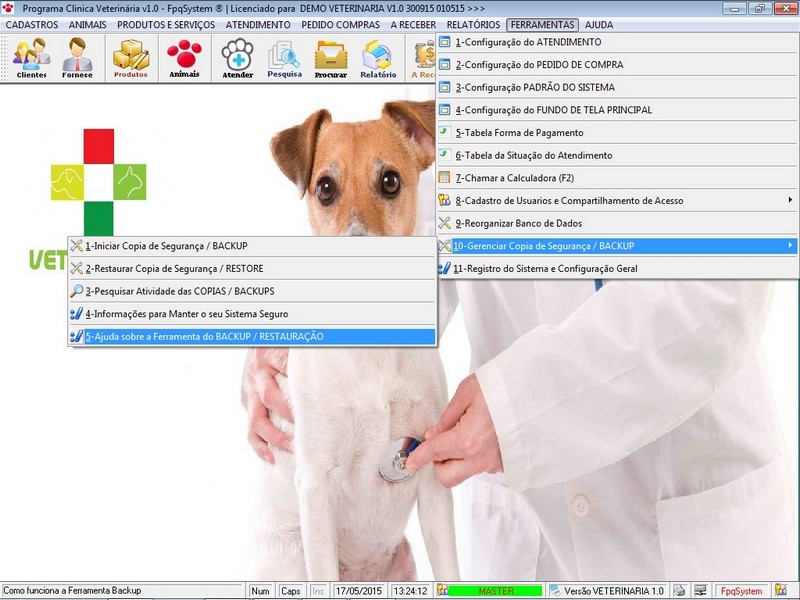Image resolution: width=800 pixels, height=600 pixels.
Task: Select 5-Tabela Forma de Pagamento
Action: [x=617, y=133]
